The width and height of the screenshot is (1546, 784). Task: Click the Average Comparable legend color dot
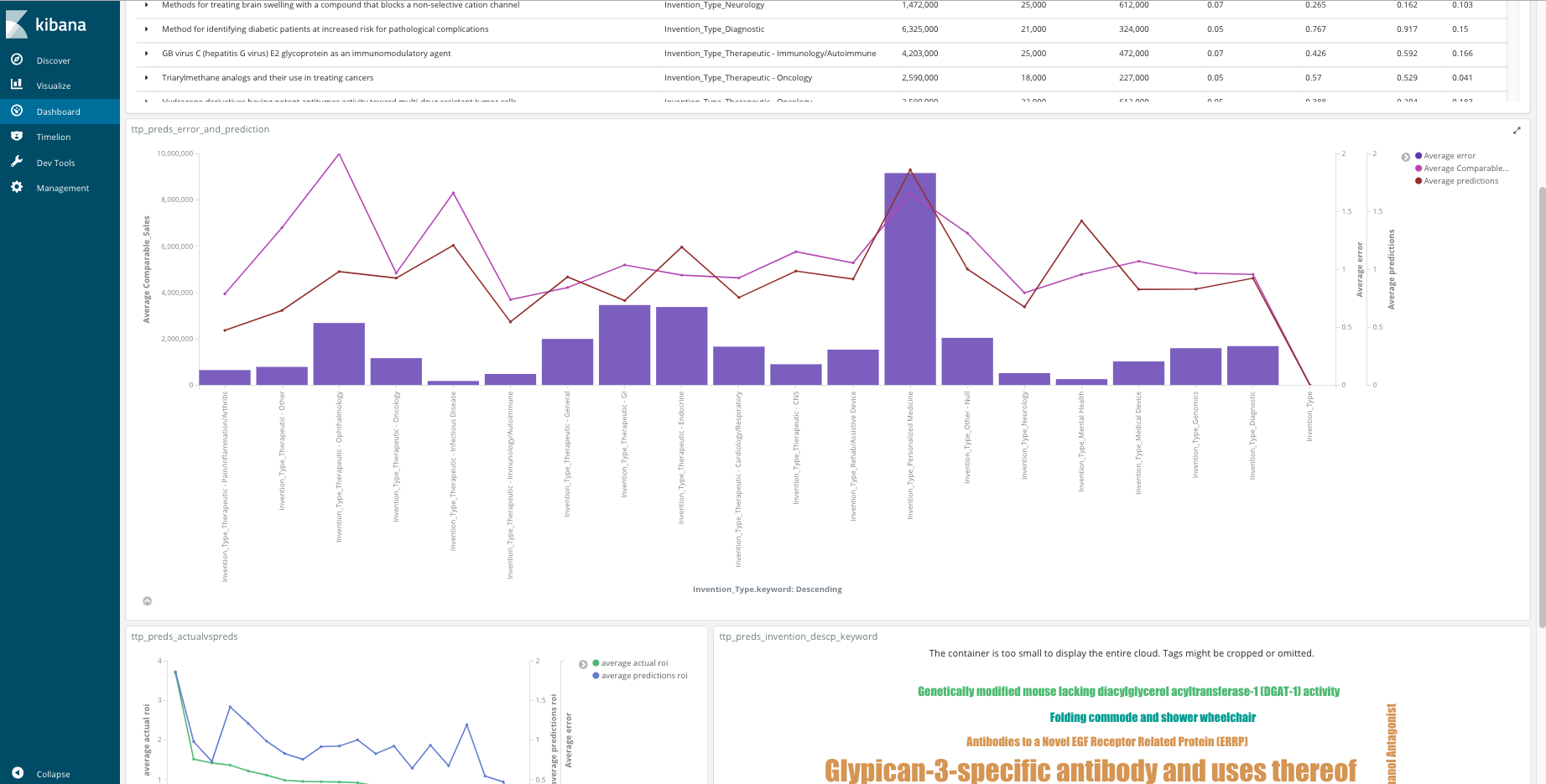tap(1418, 169)
